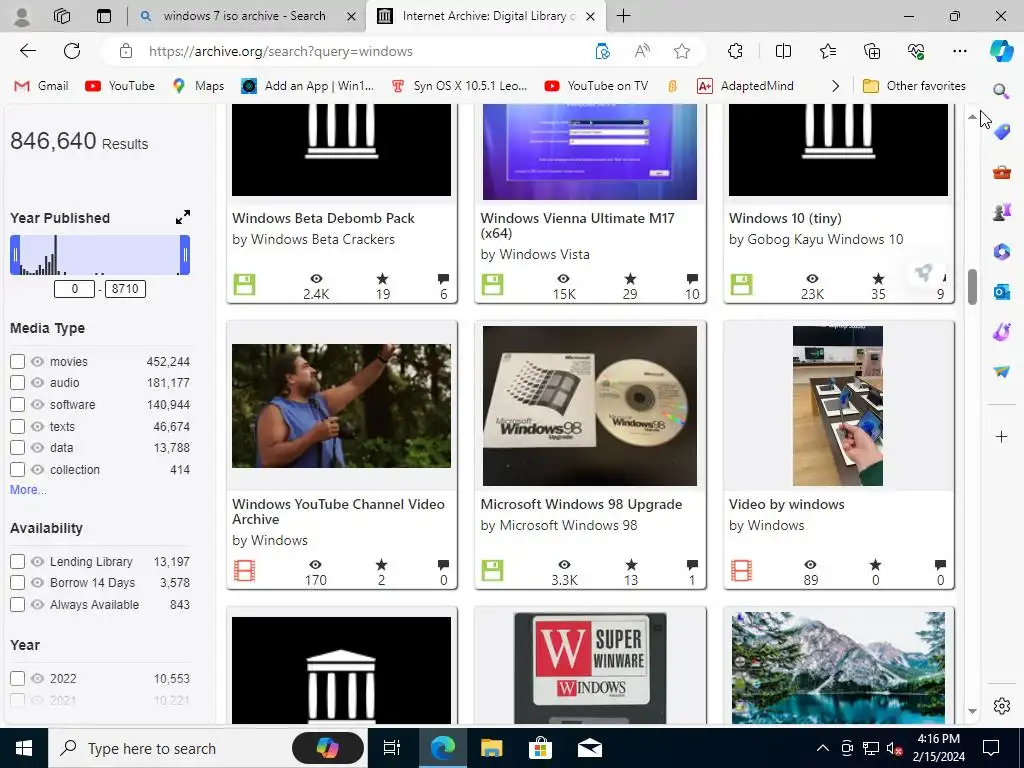Viewport: 1024px width, 768px height.
Task: Hide Always Available results with eye icon
Action: pyautogui.click(x=37, y=604)
